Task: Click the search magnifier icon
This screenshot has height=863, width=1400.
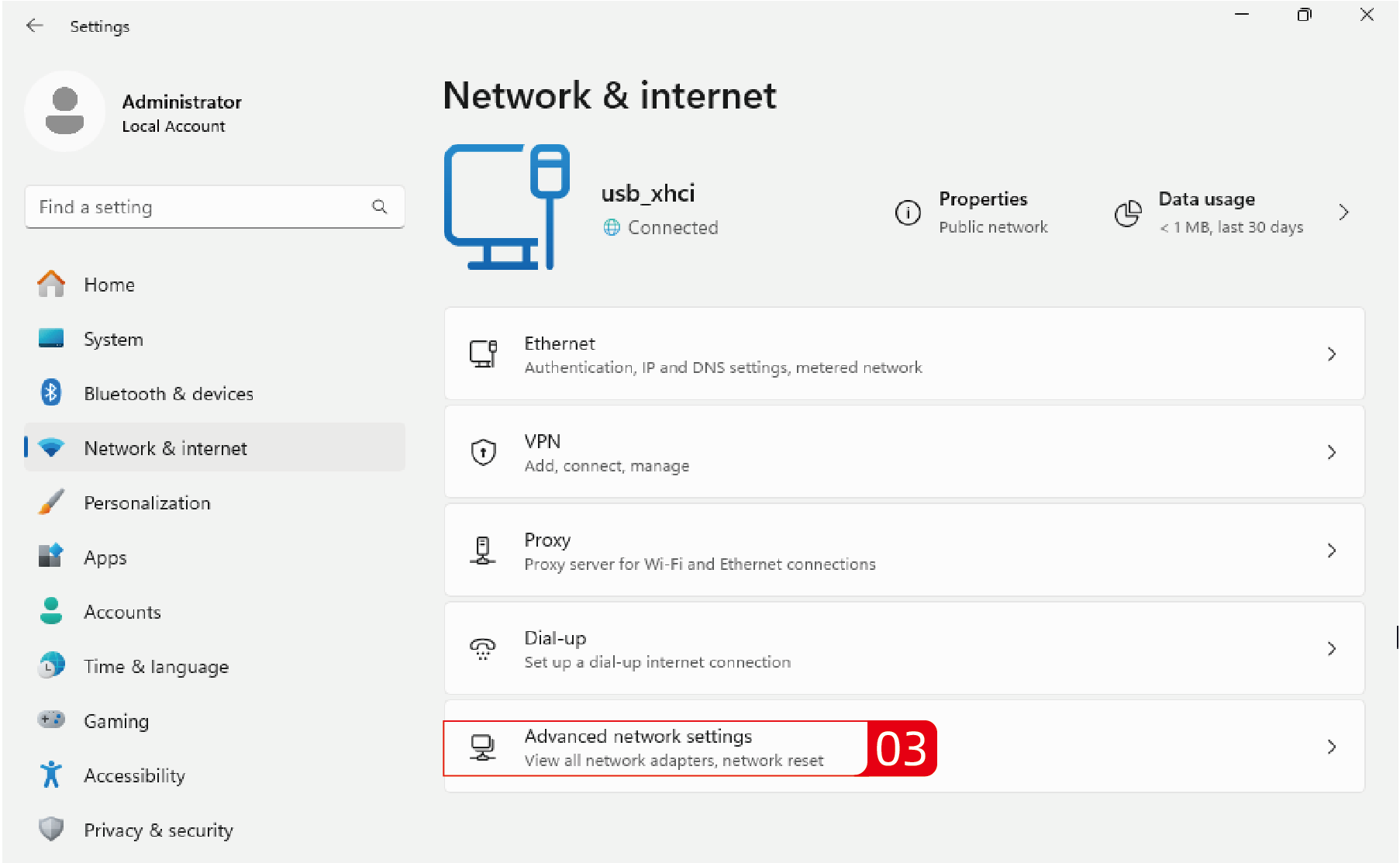Action: 379,206
